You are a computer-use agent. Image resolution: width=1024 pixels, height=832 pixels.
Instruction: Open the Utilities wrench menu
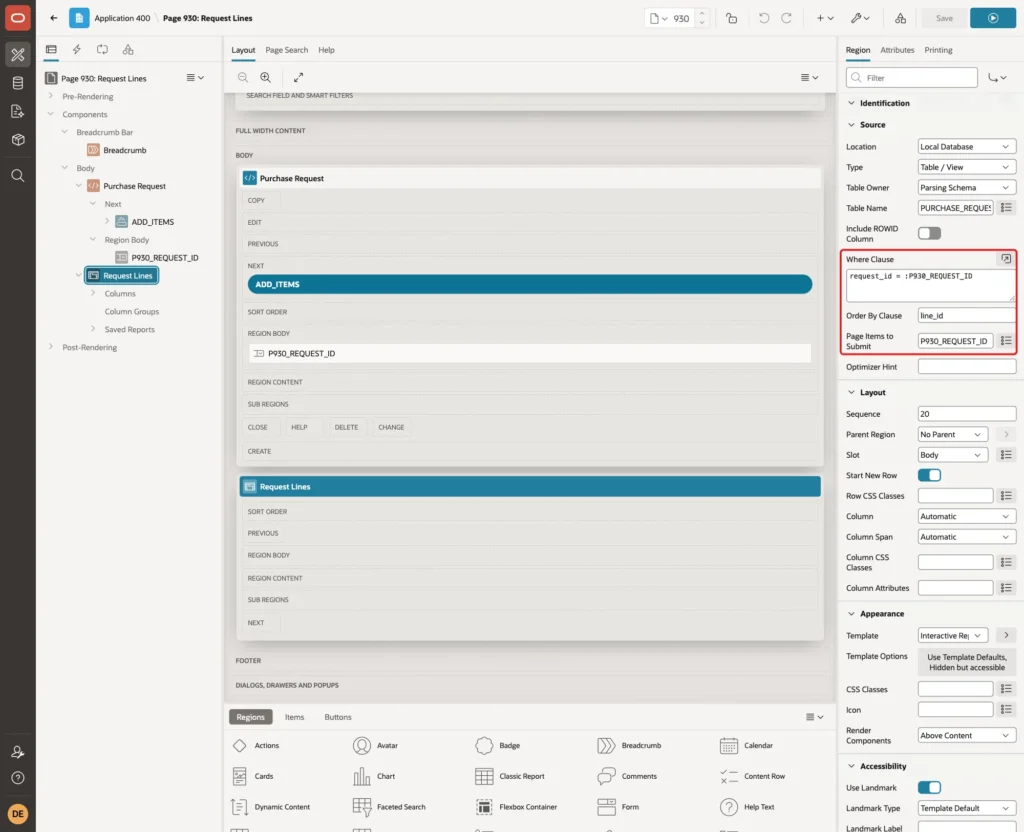[860, 18]
